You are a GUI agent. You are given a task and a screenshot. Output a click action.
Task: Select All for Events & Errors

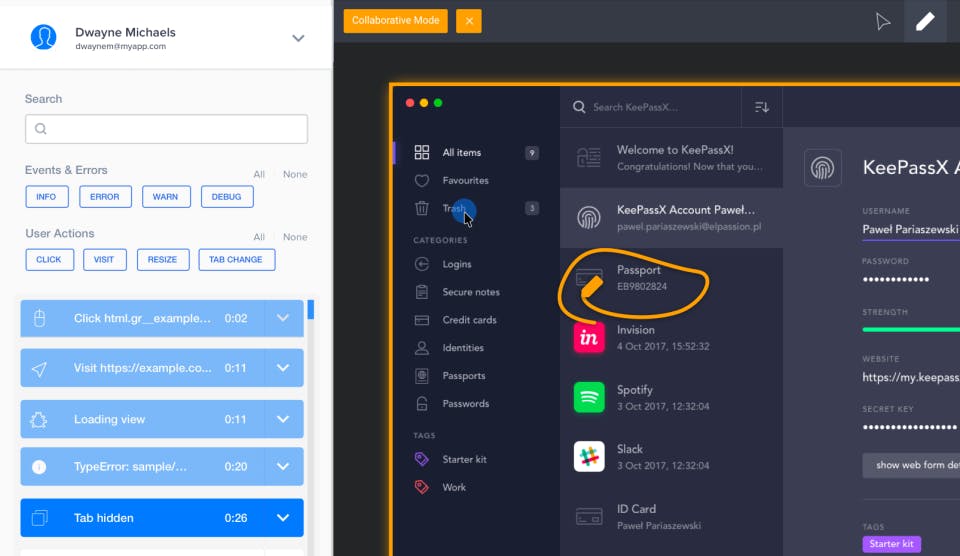coord(259,175)
